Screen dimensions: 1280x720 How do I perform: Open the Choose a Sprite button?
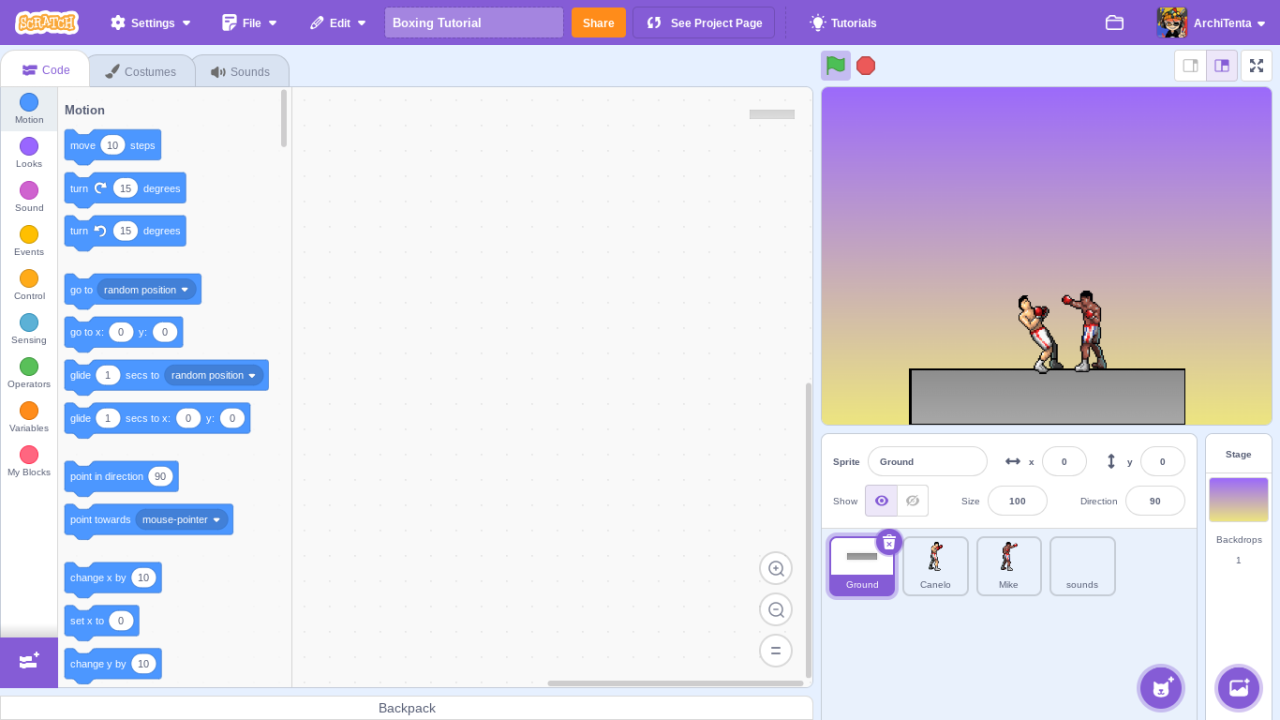(x=1161, y=688)
